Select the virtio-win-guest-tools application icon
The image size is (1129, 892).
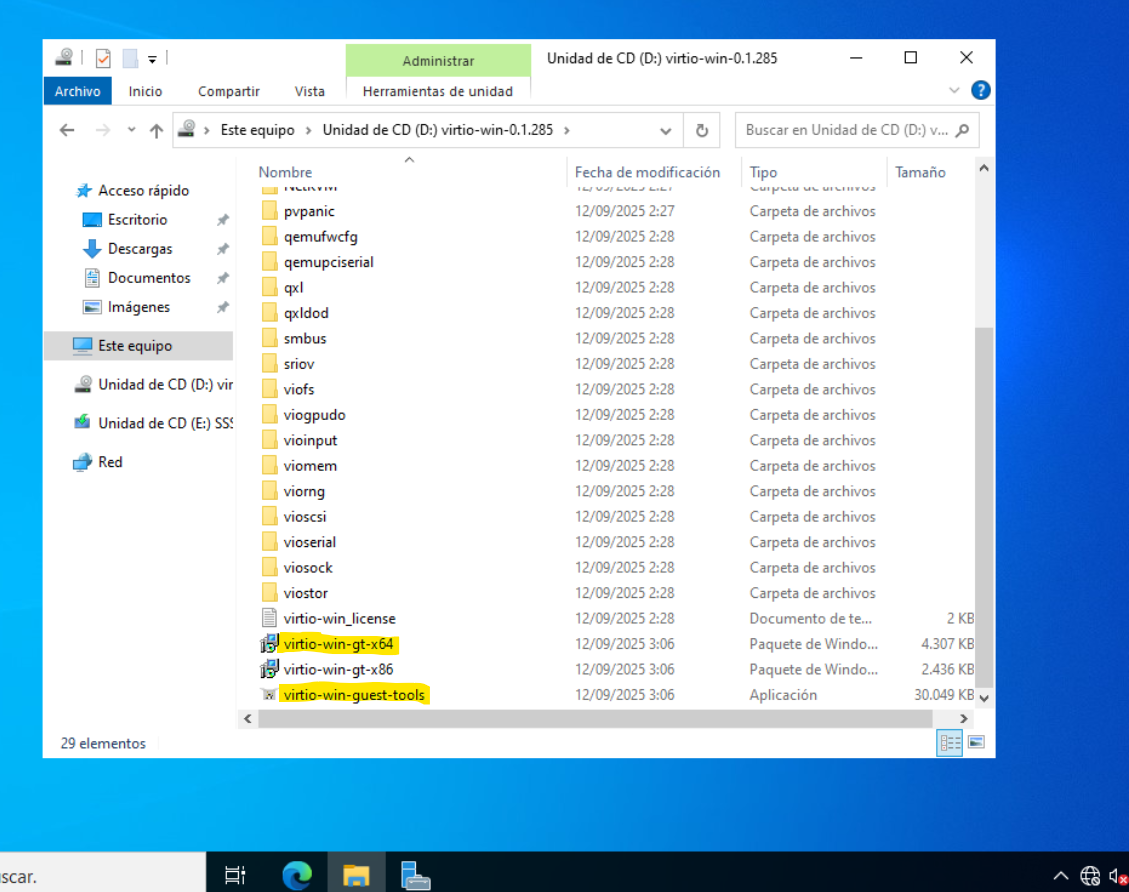tap(269, 695)
